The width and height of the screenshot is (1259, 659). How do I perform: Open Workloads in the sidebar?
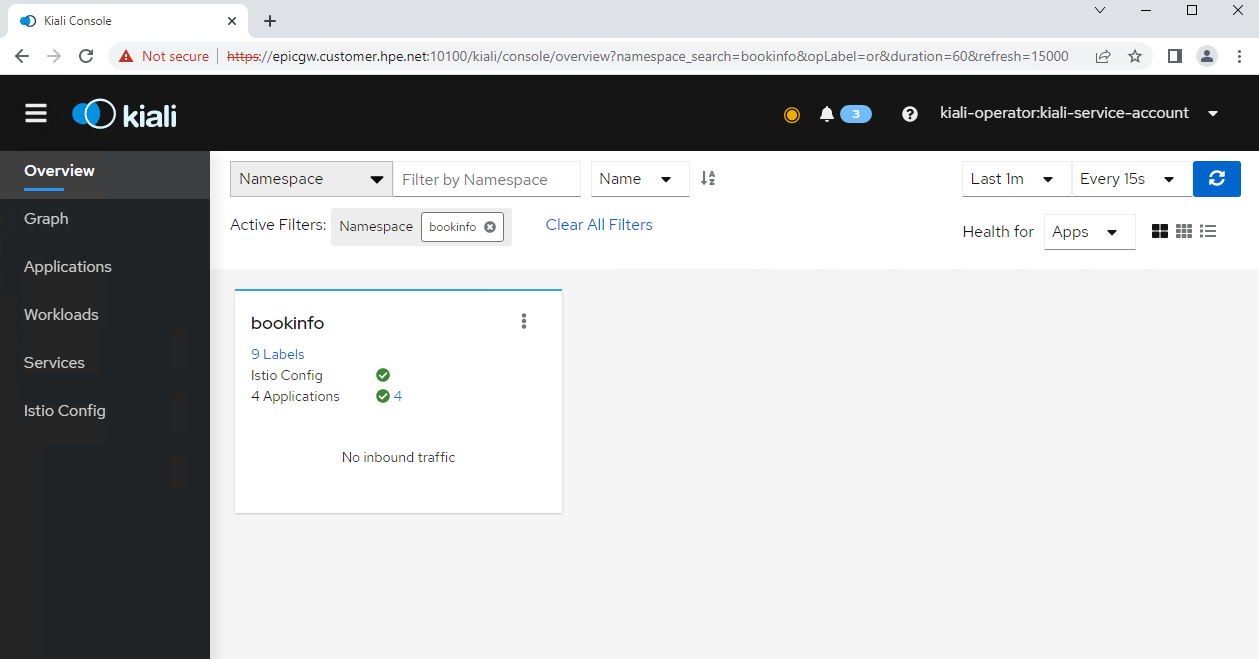(105, 315)
